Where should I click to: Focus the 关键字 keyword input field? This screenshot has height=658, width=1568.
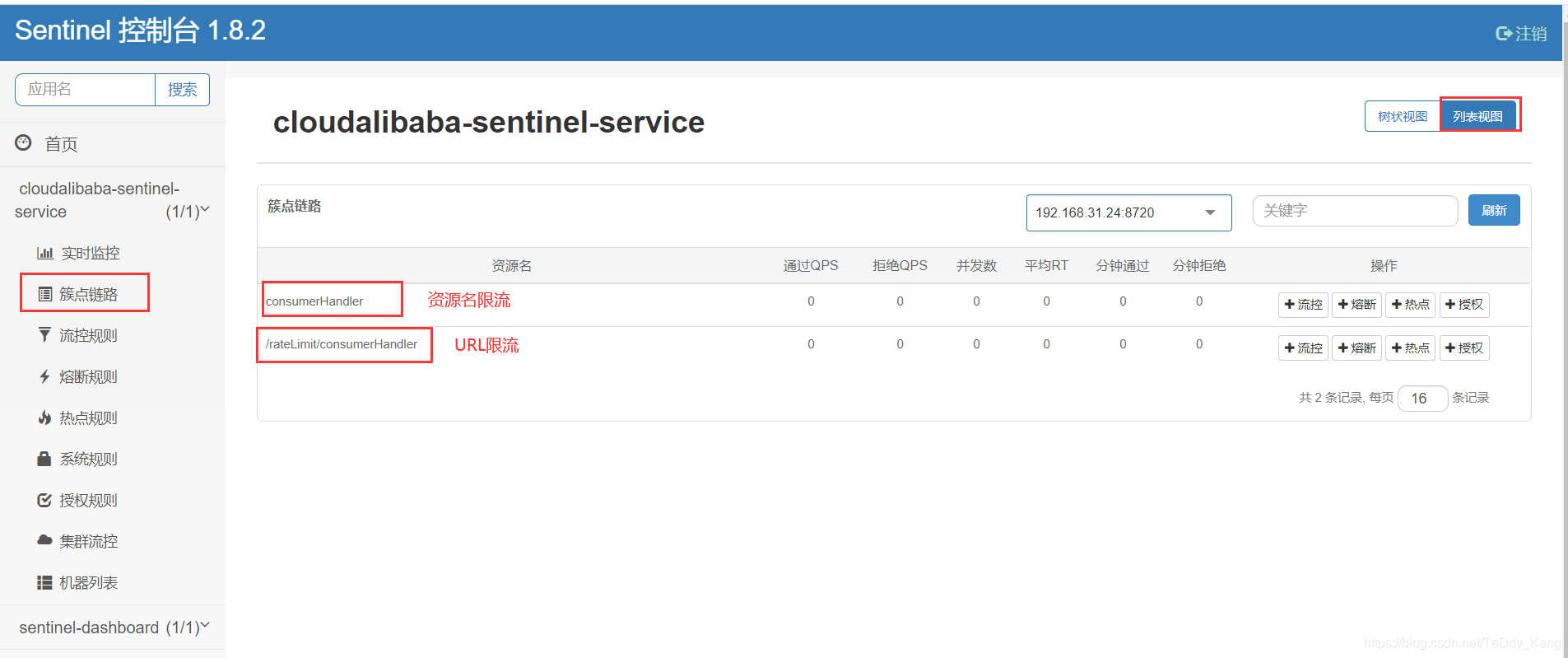coord(1355,210)
